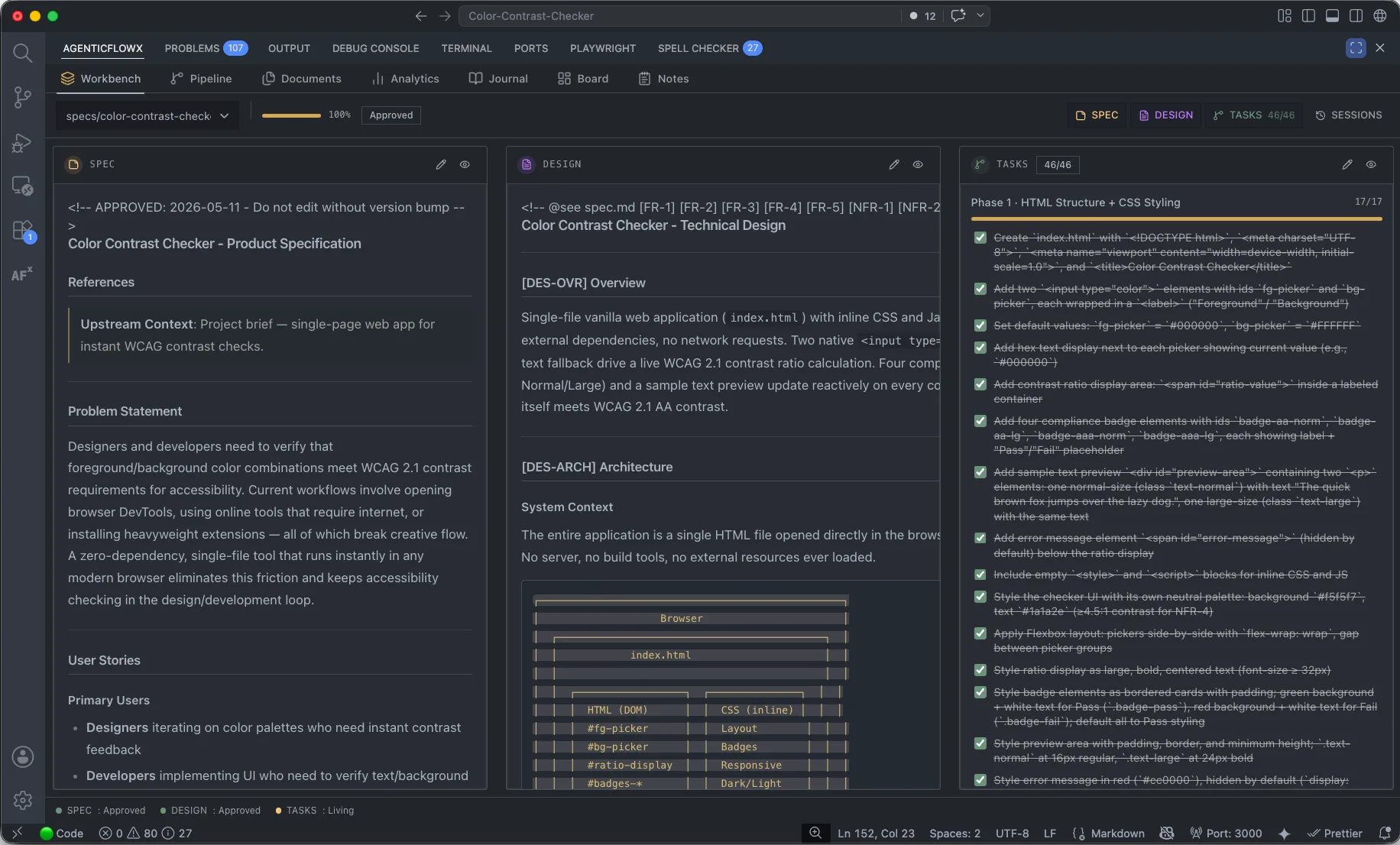Click the Approved status badge
Screen dimensions: 1400x845
391,115
